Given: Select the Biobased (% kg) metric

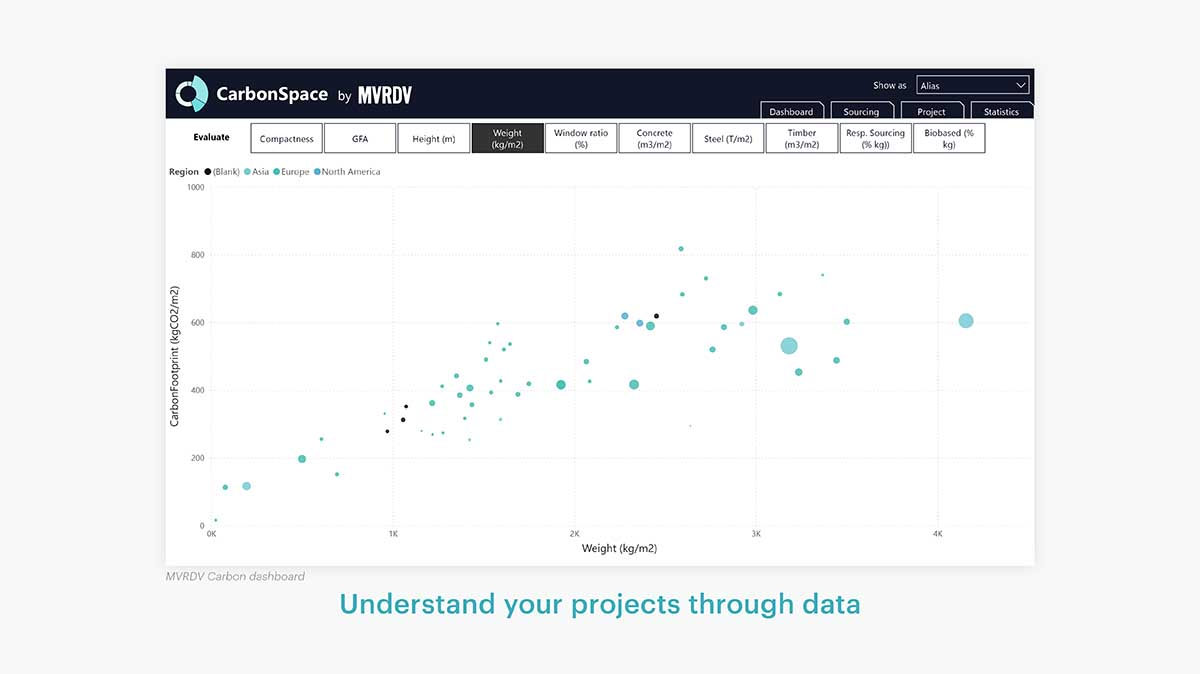Looking at the screenshot, I should point(948,137).
